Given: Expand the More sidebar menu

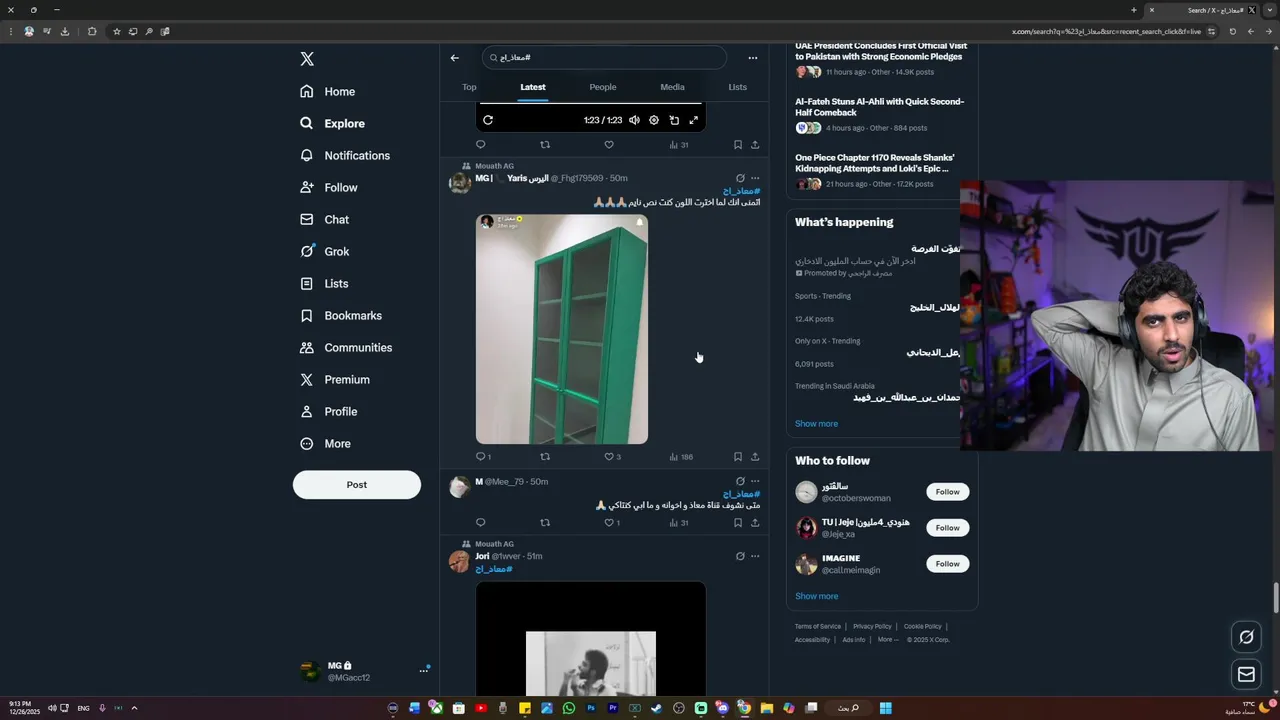Looking at the screenshot, I should 325,444.
